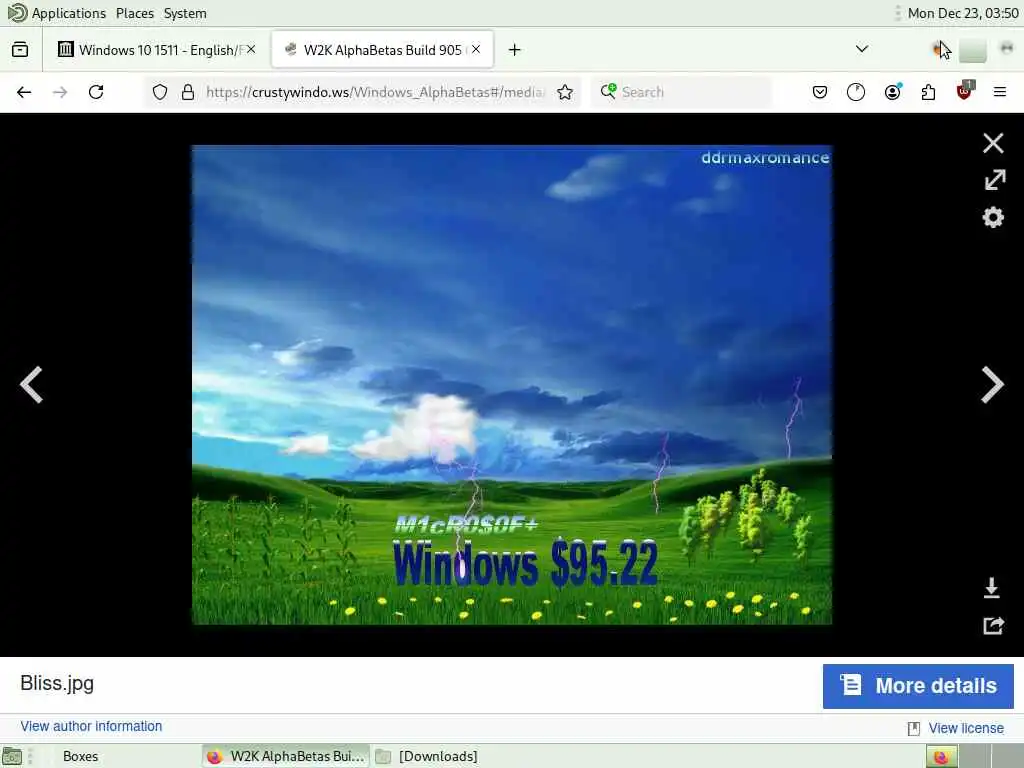This screenshot has width=1024, height=768.
Task: Open the Extensions puzzle icon
Action: coord(928,92)
